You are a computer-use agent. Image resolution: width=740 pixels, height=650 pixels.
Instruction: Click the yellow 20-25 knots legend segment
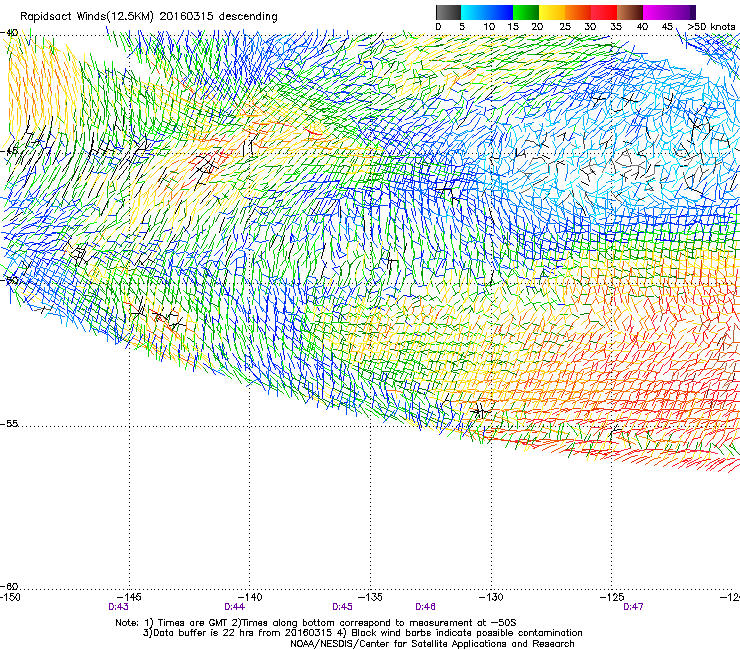[552, 12]
